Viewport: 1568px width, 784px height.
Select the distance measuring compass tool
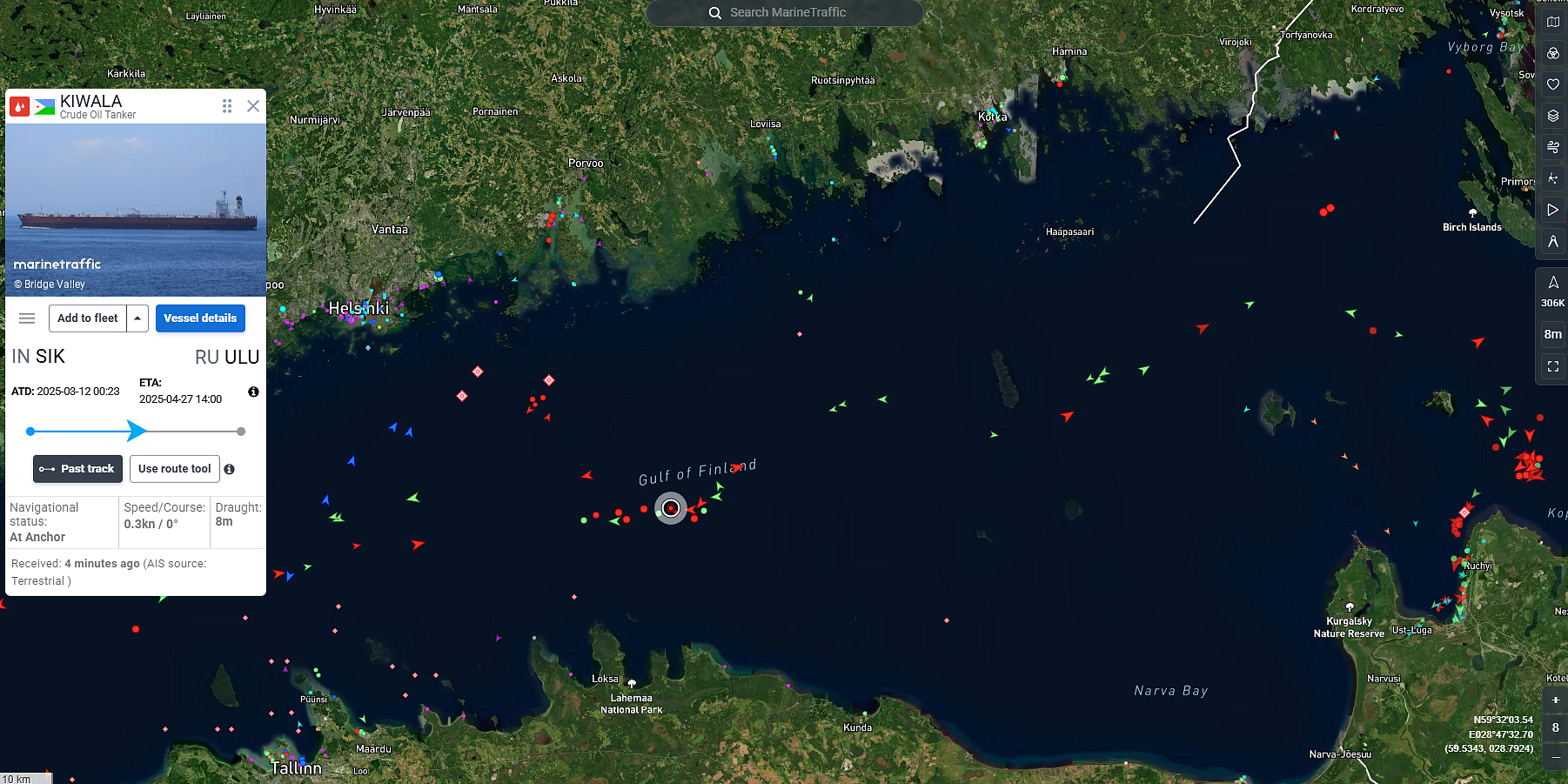pyautogui.click(x=1553, y=241)
